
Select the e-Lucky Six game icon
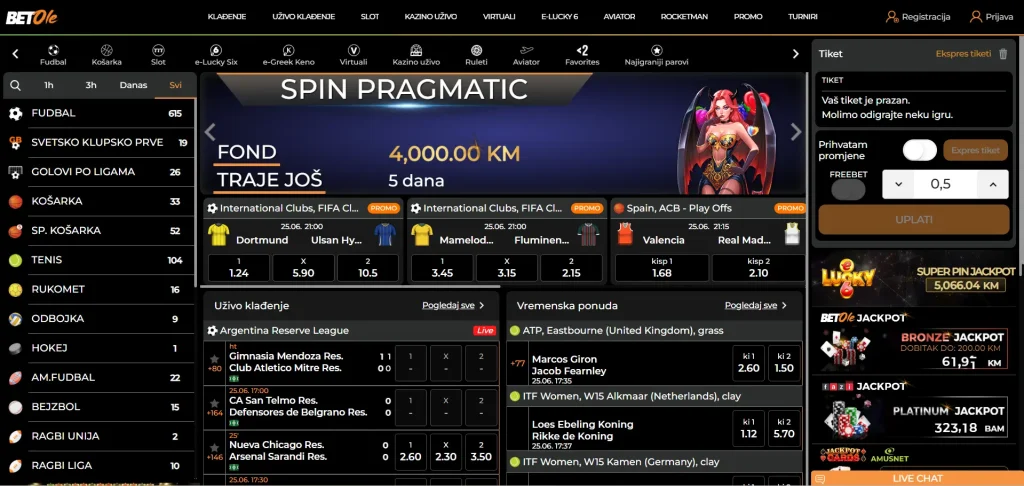pyautogui.click(x=216, y=50)
